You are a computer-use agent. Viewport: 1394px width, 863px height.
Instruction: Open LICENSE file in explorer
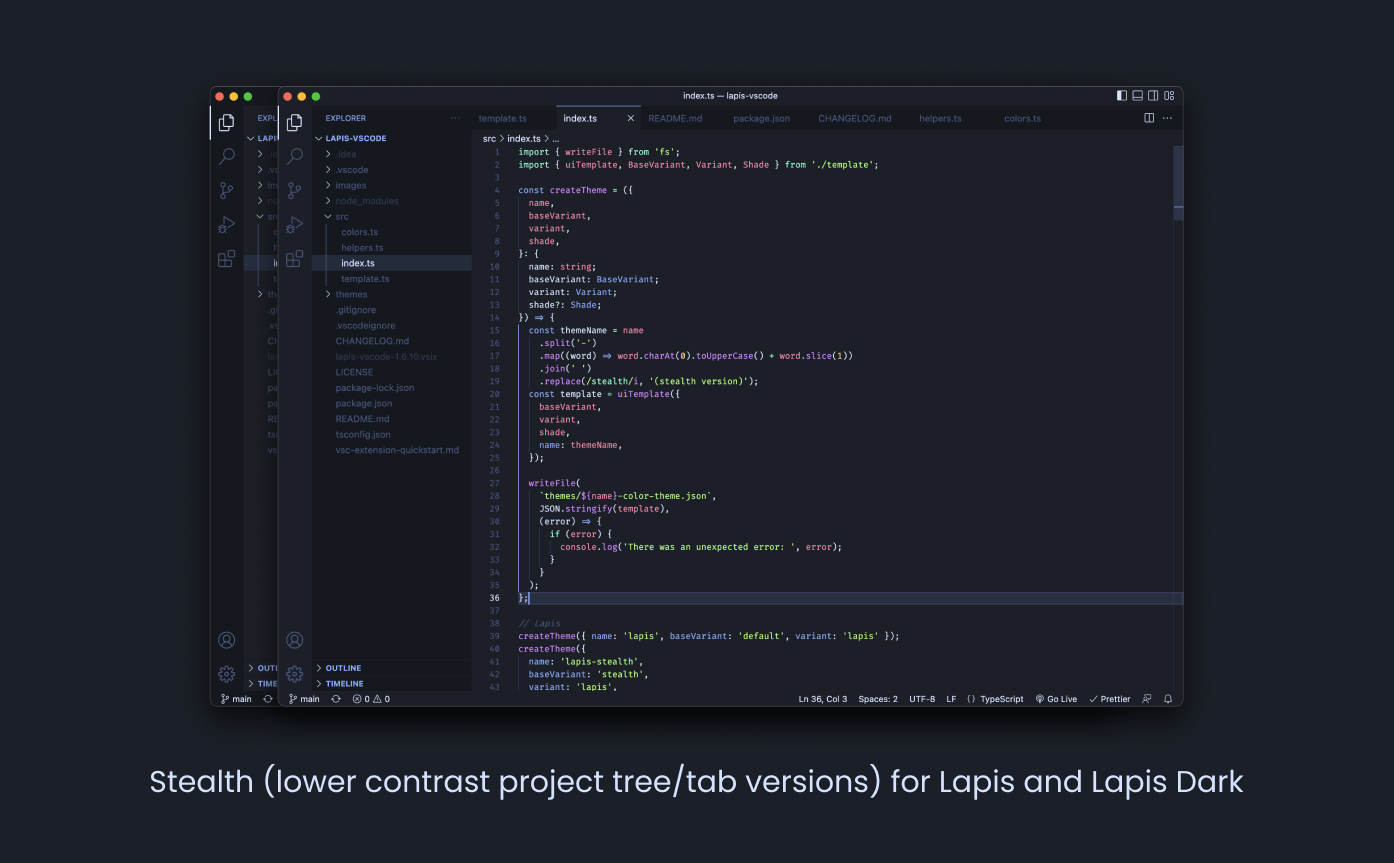coord(392,372)
